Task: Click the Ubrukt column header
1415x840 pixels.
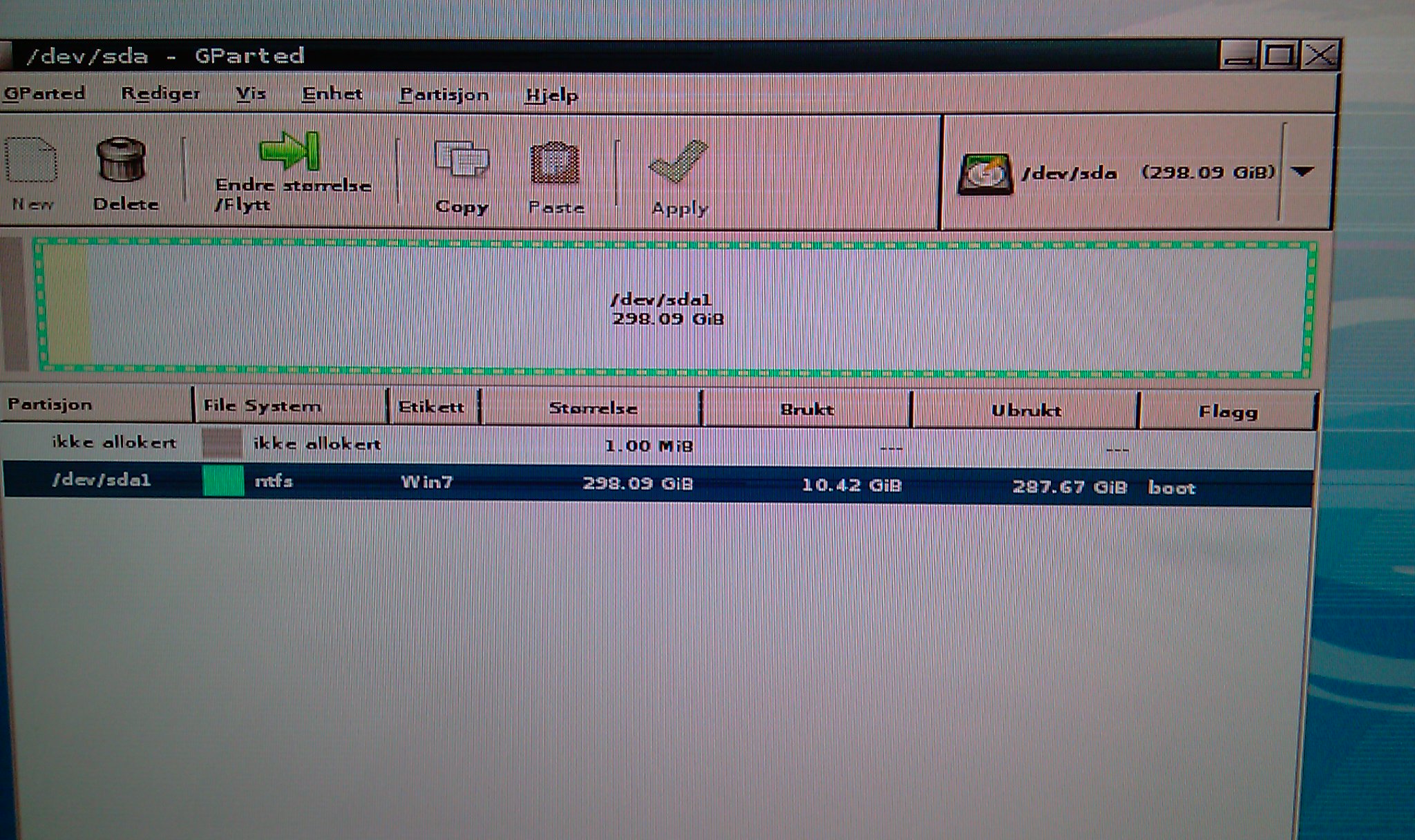Action: 1025,411
